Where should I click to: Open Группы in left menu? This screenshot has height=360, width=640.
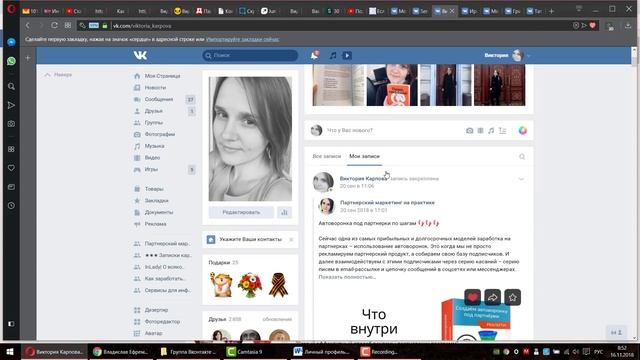pos(153,122)
